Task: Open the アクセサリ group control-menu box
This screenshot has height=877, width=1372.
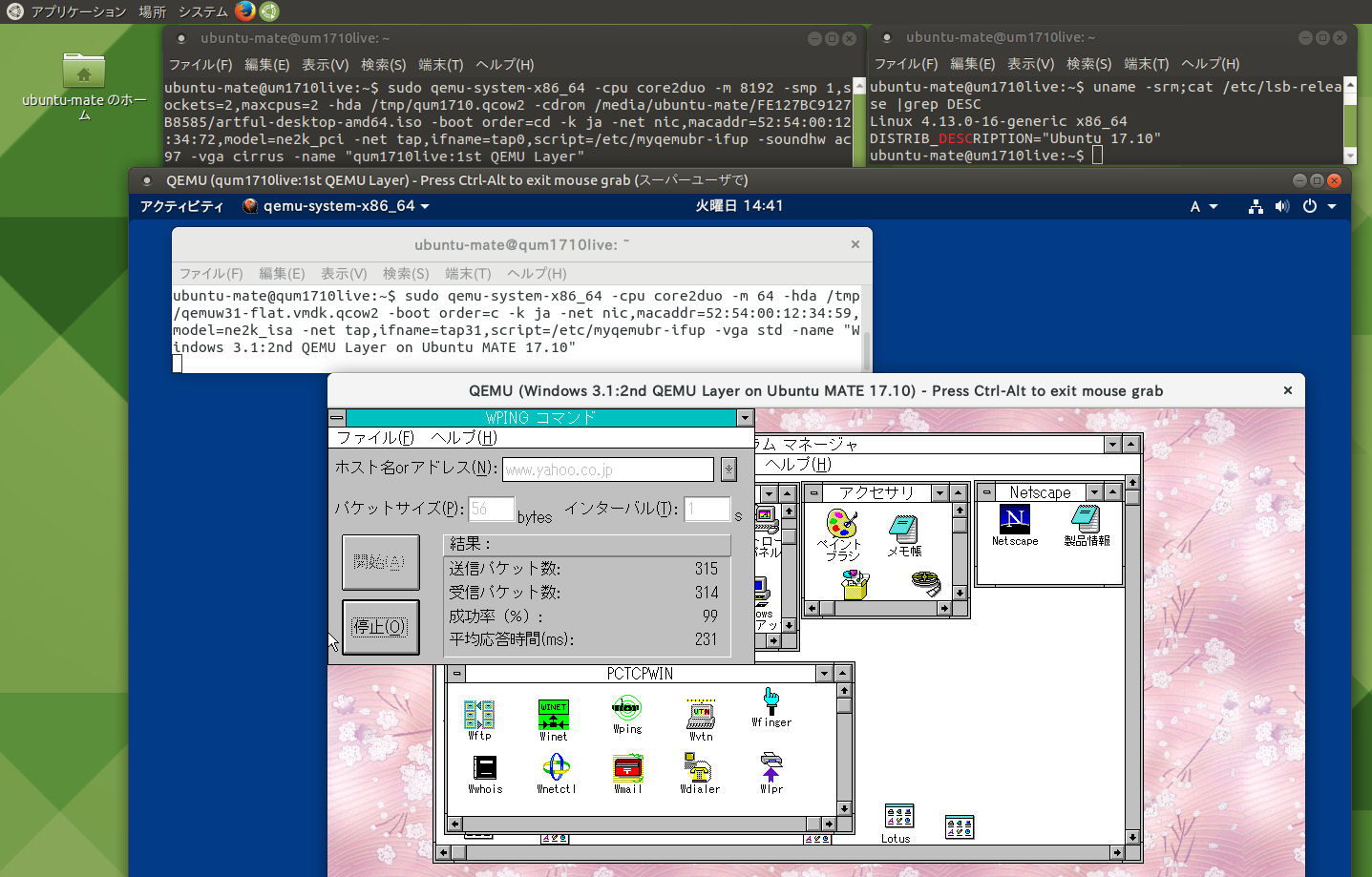Action: tap(813, 492)
